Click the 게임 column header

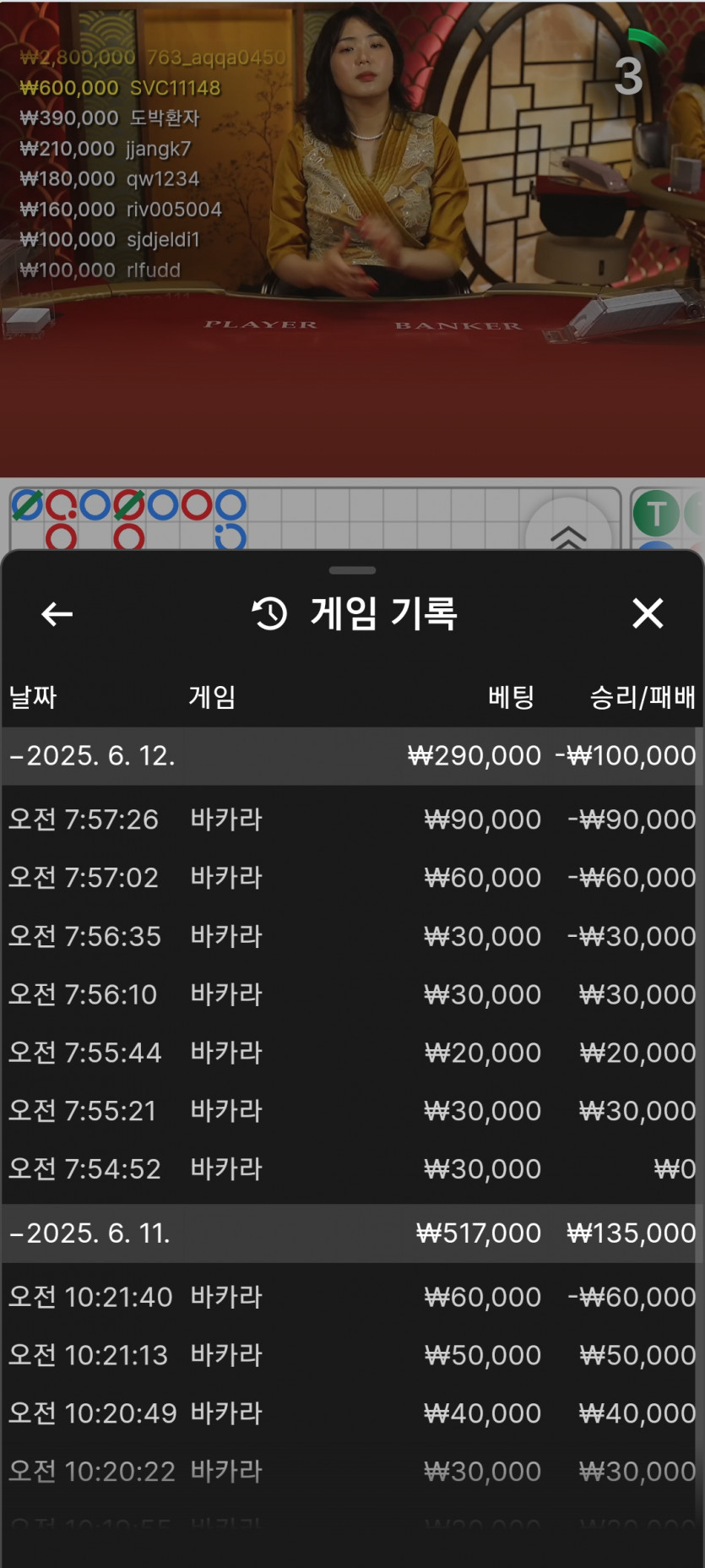coord(212,697)
